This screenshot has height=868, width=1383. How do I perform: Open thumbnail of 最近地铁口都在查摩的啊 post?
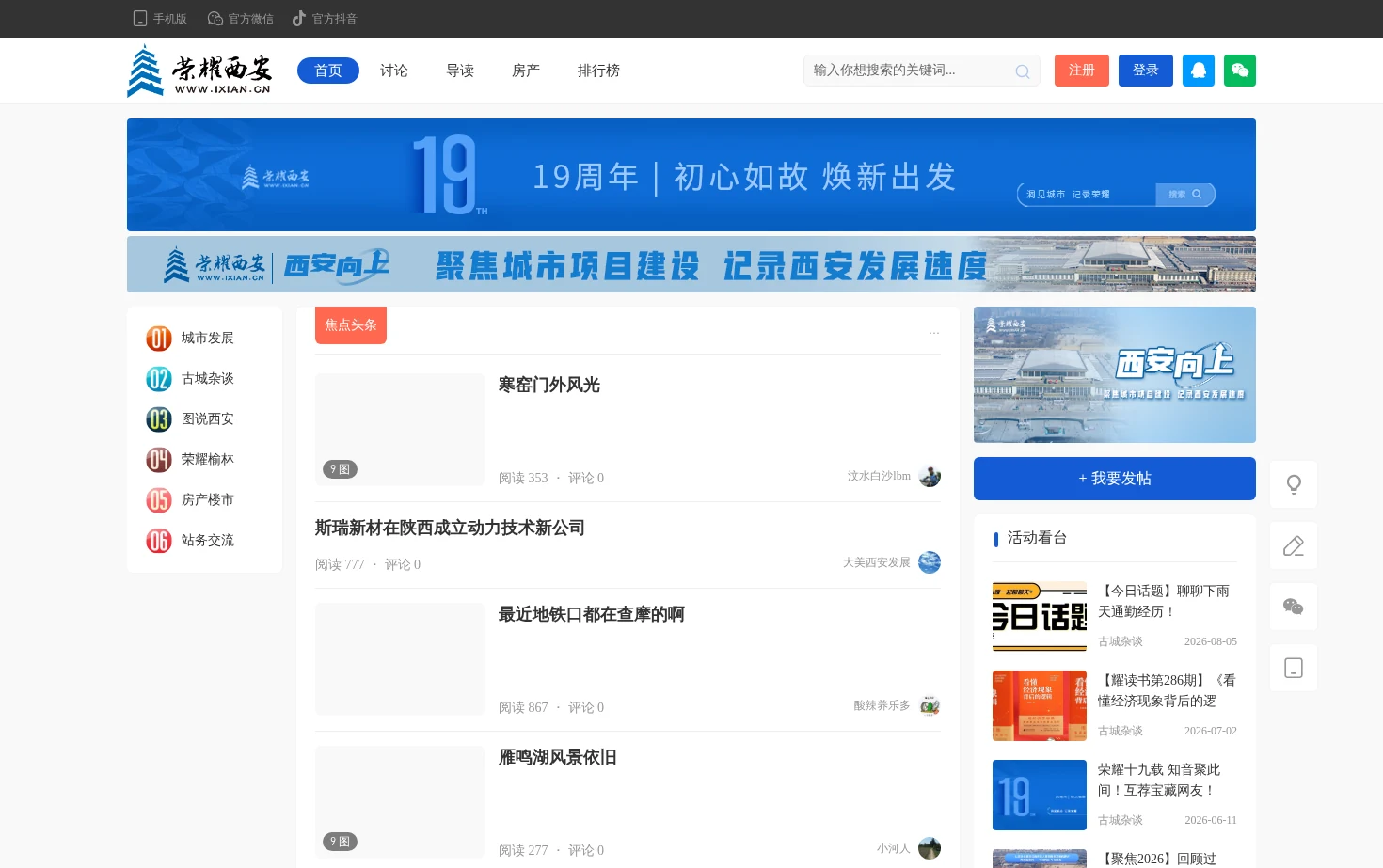400,659
